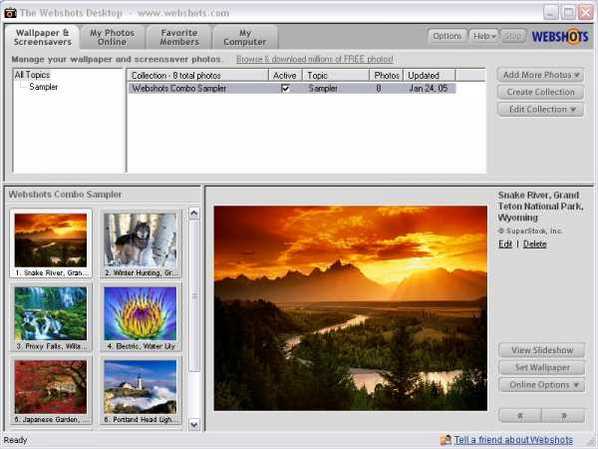Open Browse & download FREE photos link

coord(315,60)
